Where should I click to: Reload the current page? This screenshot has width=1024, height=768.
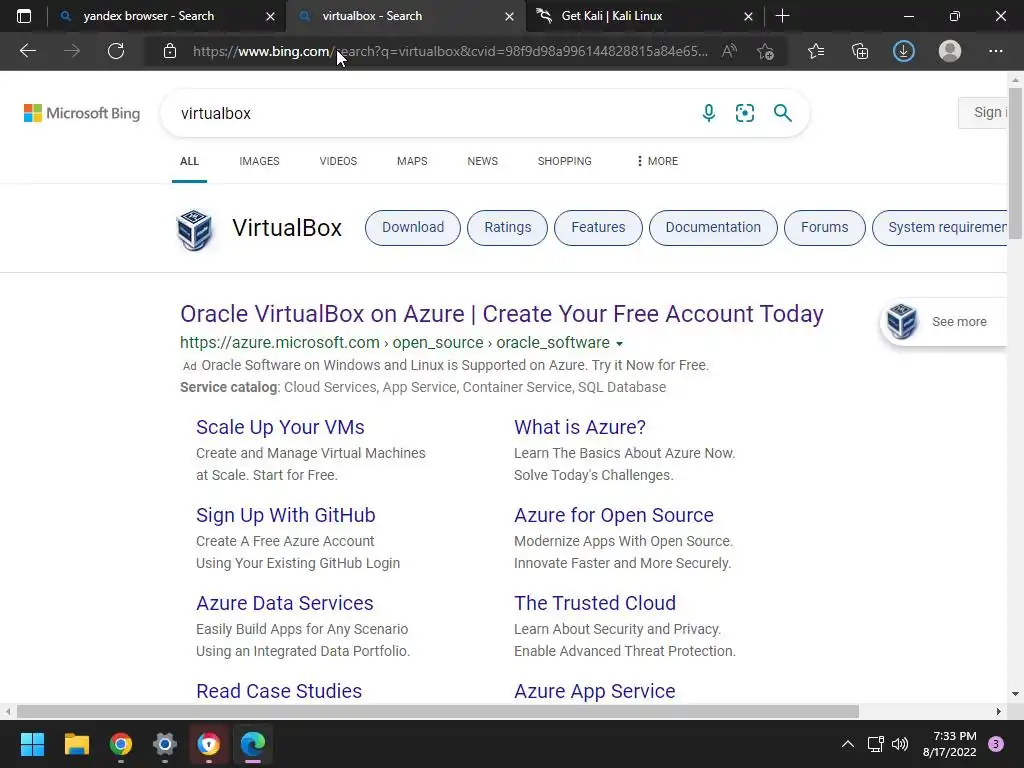point(116,51)
